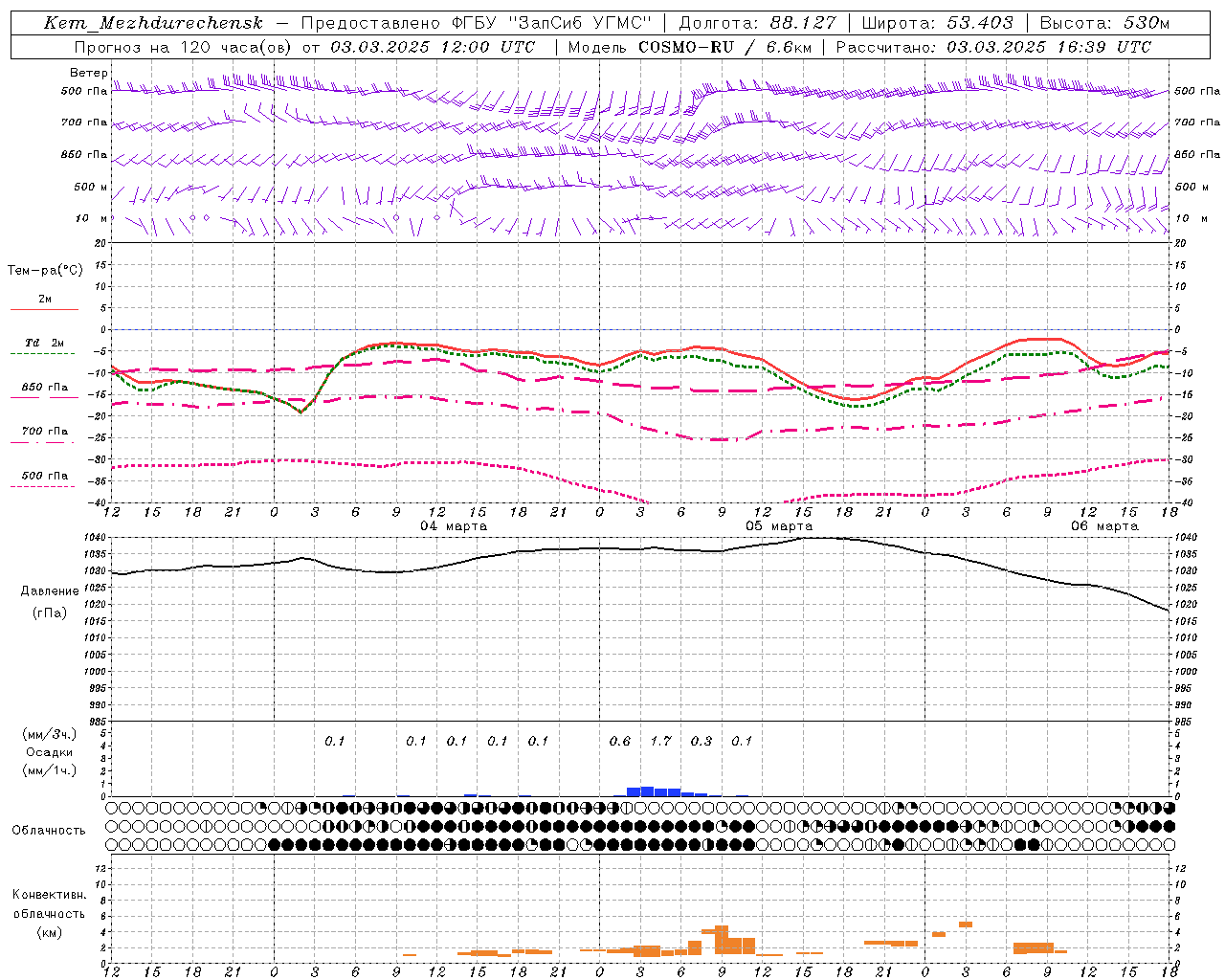Click the 06 марта date label
The image size is (1225, 980).
click(1104, 526)
